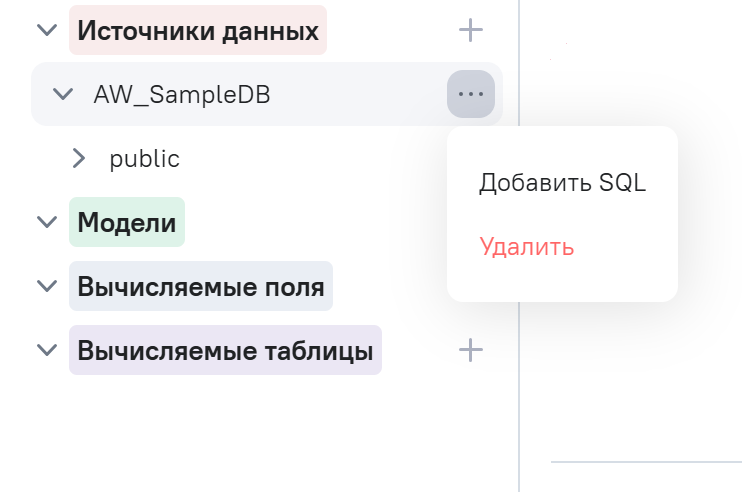Choose Добавить SQL from the context menu

pos(562,183)
